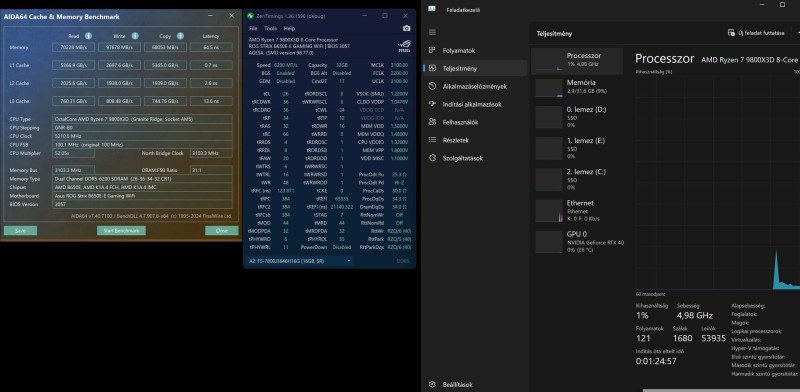Screen dimensions: 800x392
Task: Click CPU Type field OctalCore AMD Ryzen
Action: (142, 119)
